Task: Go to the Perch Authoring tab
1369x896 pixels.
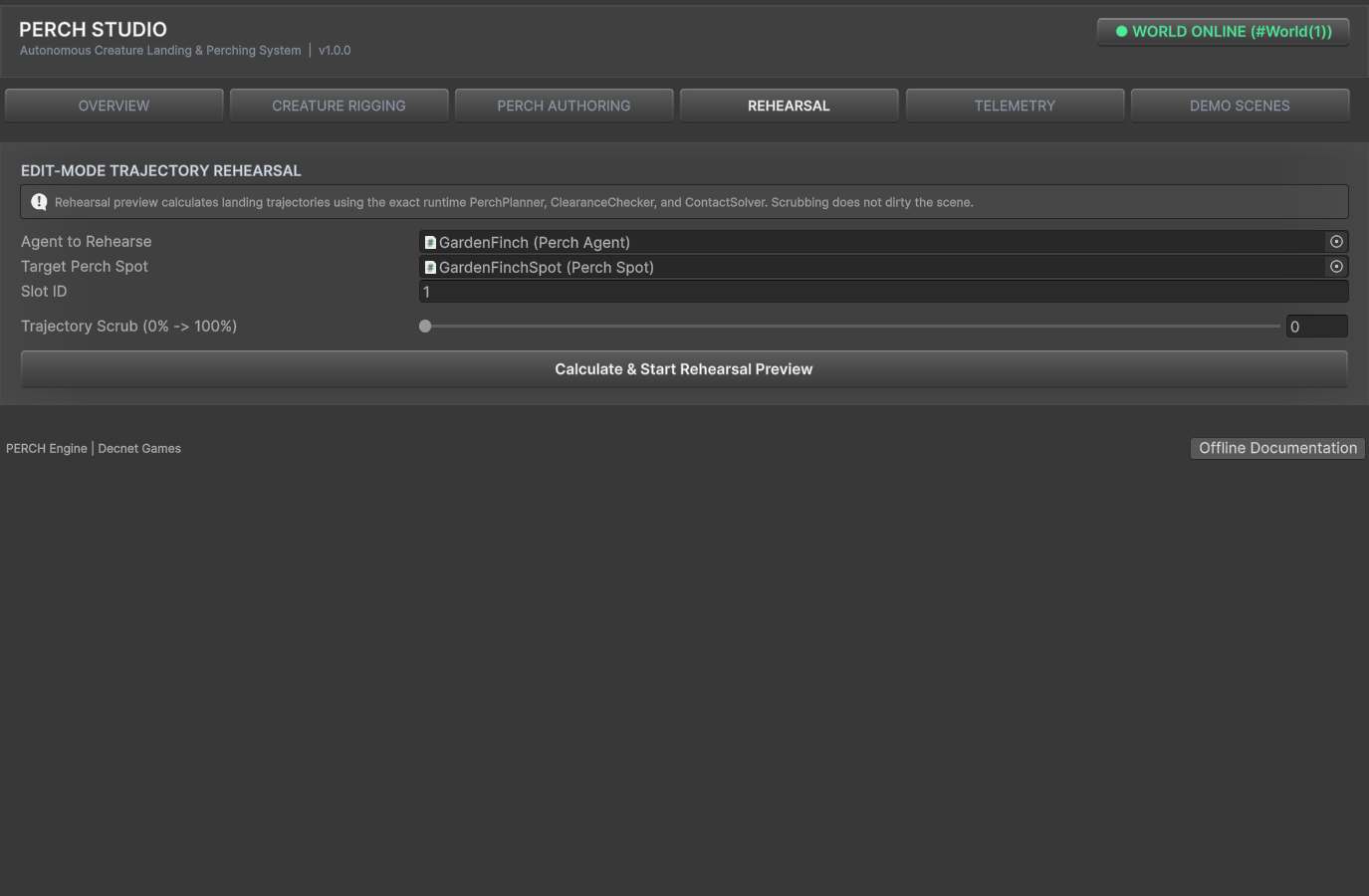Action: tap(565, 106)
